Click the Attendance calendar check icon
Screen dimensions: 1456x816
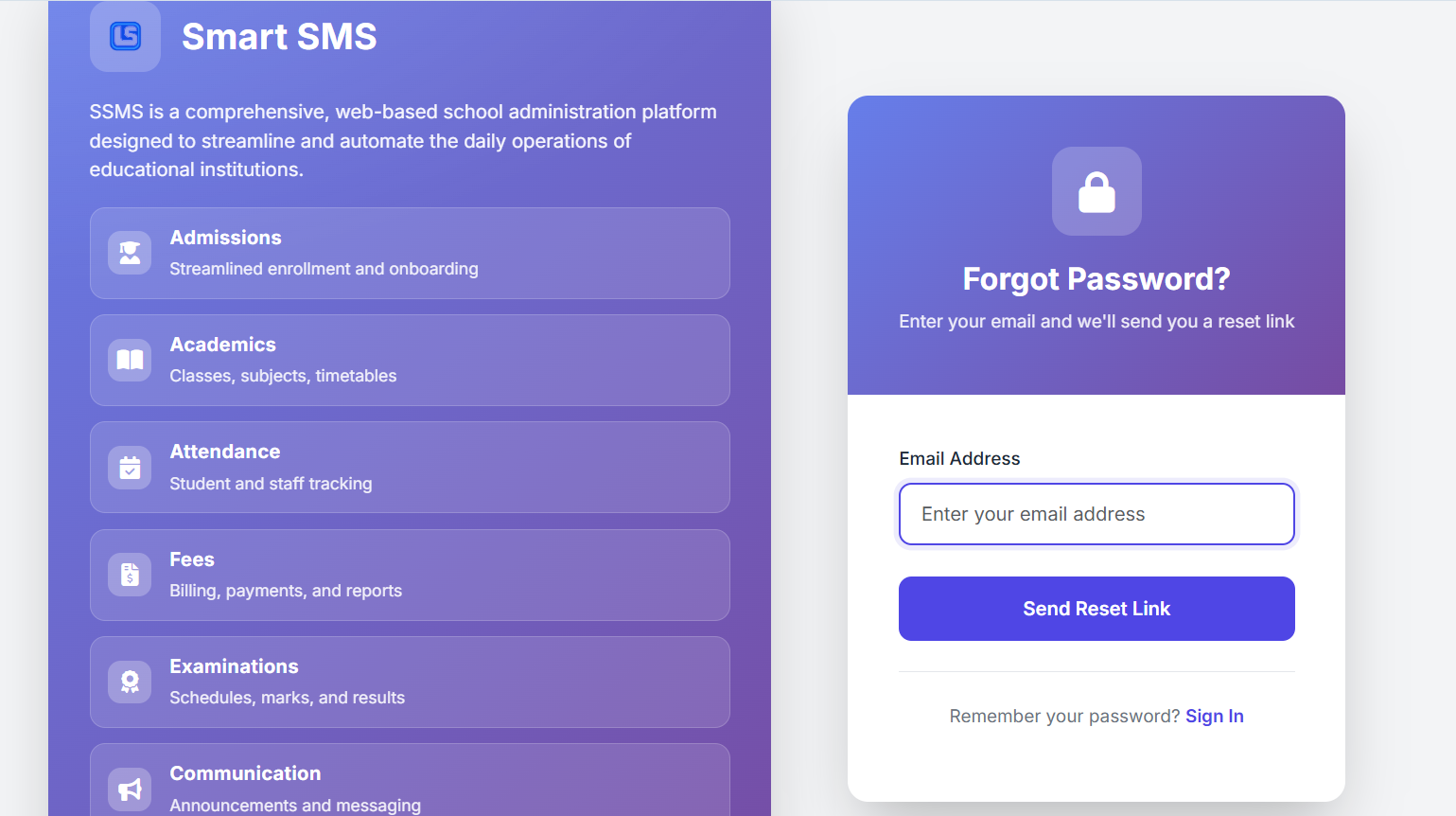130,468
